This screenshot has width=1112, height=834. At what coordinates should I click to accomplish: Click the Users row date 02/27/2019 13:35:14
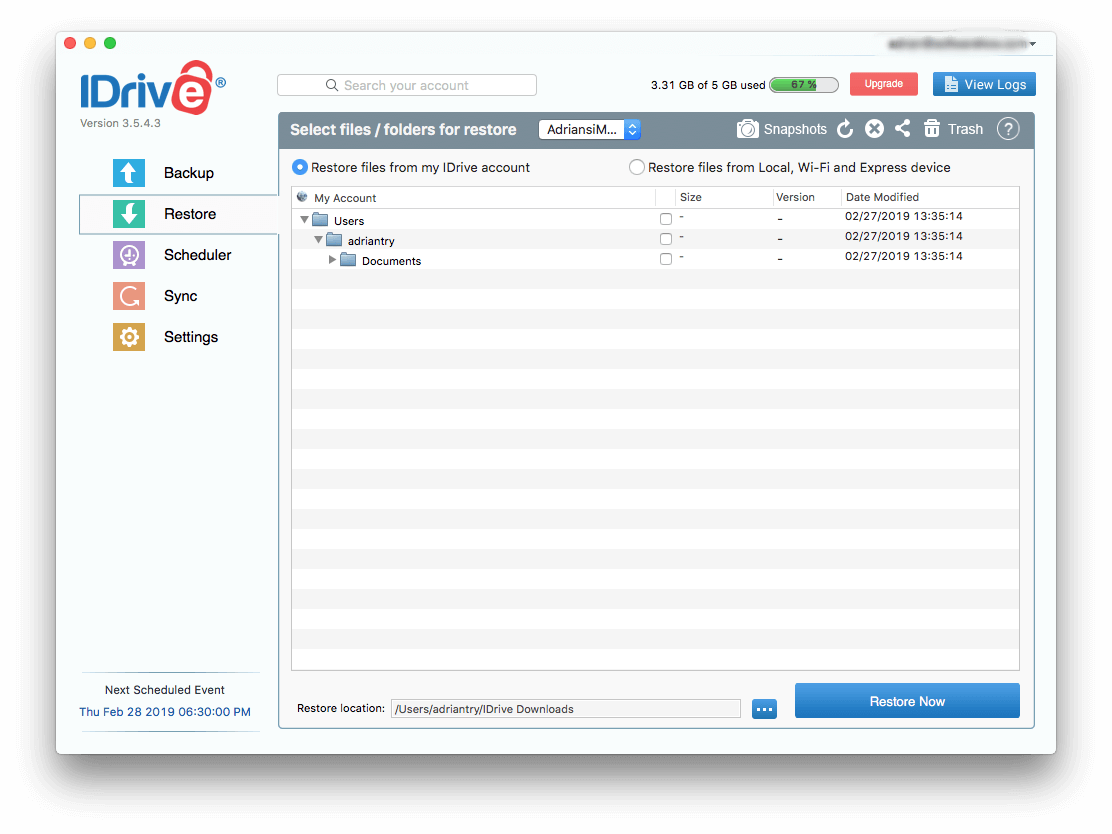coord(904,216)
